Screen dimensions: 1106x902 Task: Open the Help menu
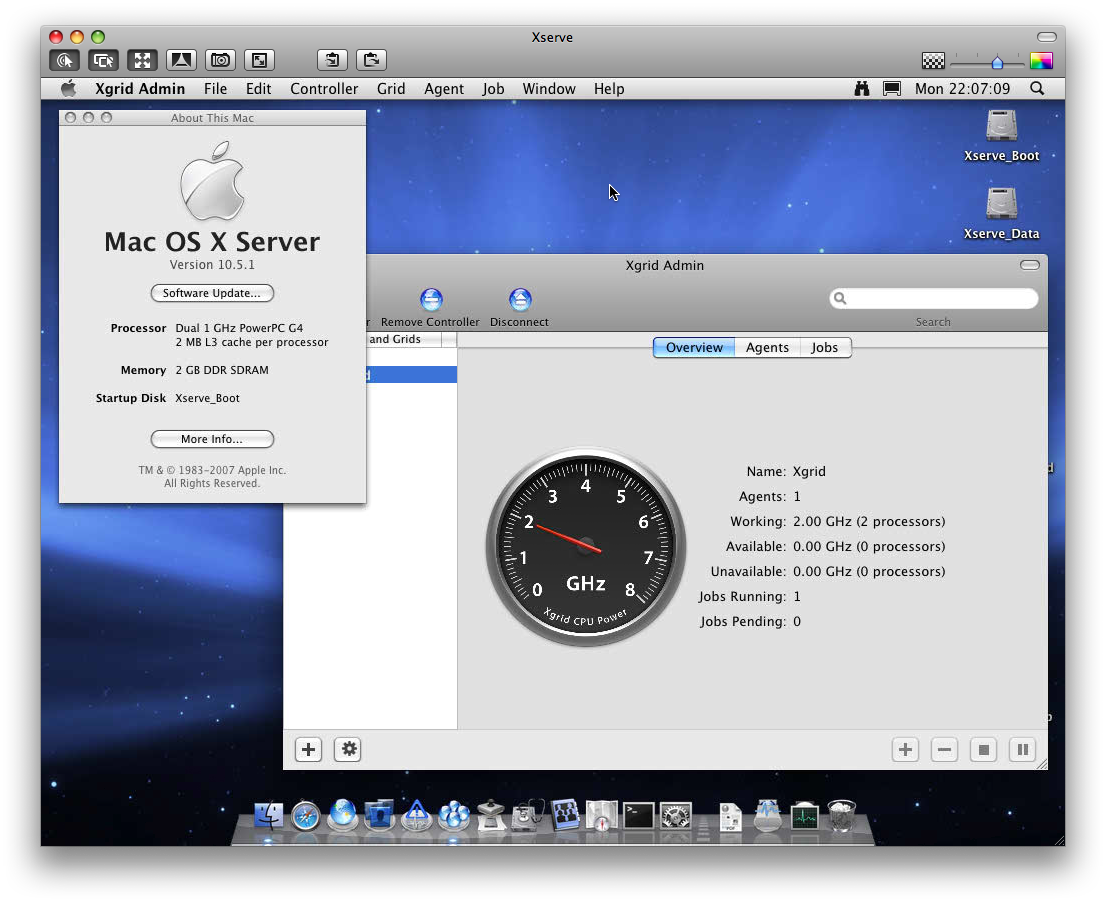(x=609, y=89)
